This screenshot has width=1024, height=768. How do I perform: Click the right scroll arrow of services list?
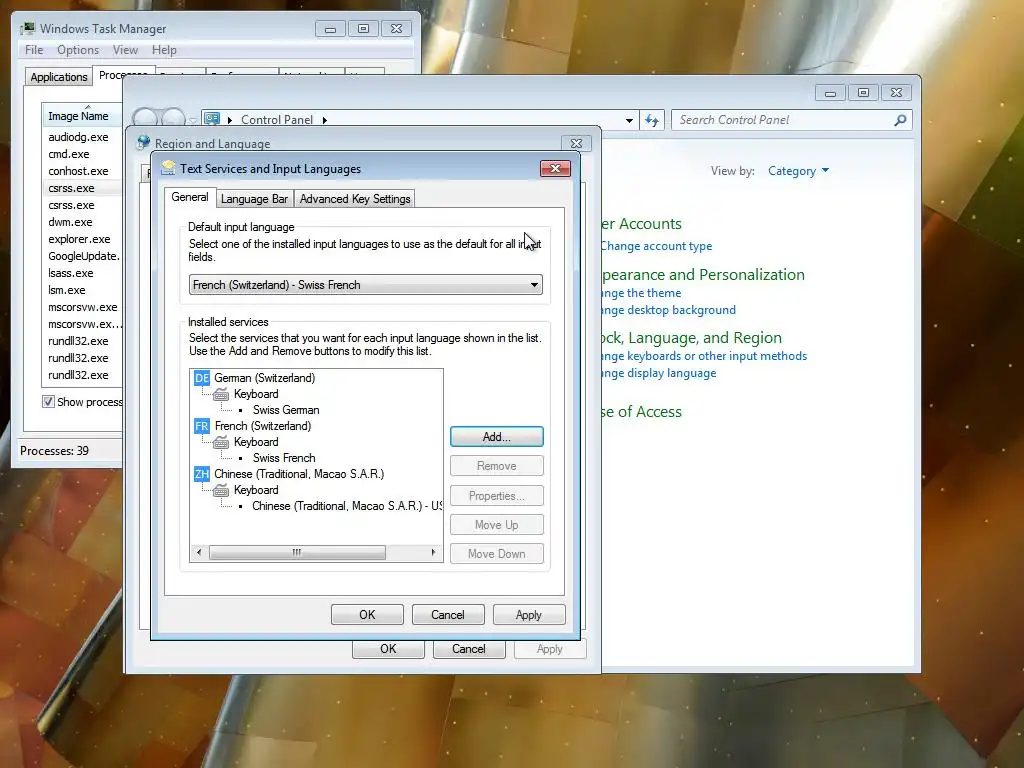click(x=433, y=552)
